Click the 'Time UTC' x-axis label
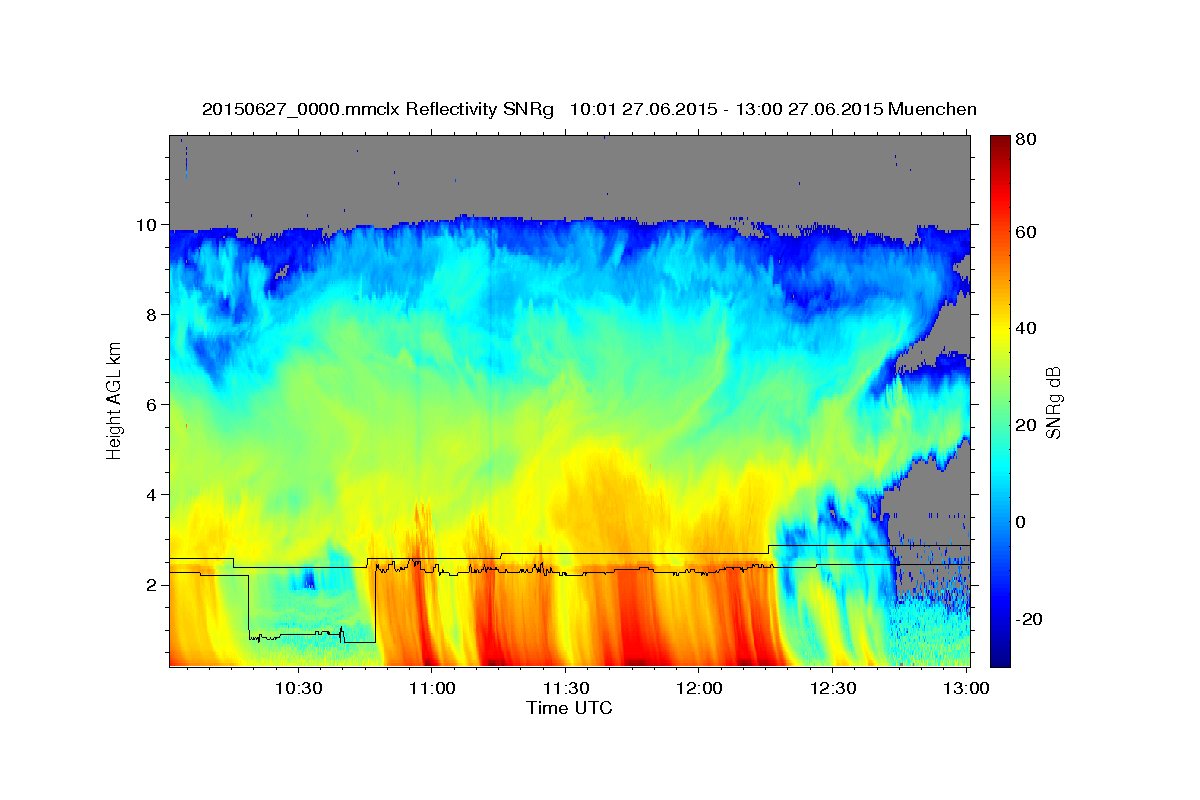This screenshot has width=1200, height=800. click(569, 709)
